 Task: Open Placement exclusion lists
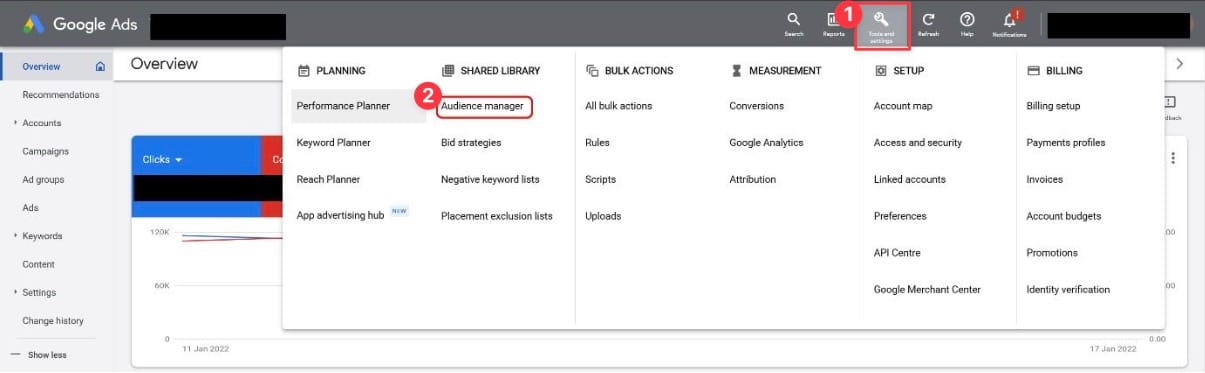[497, 216]
